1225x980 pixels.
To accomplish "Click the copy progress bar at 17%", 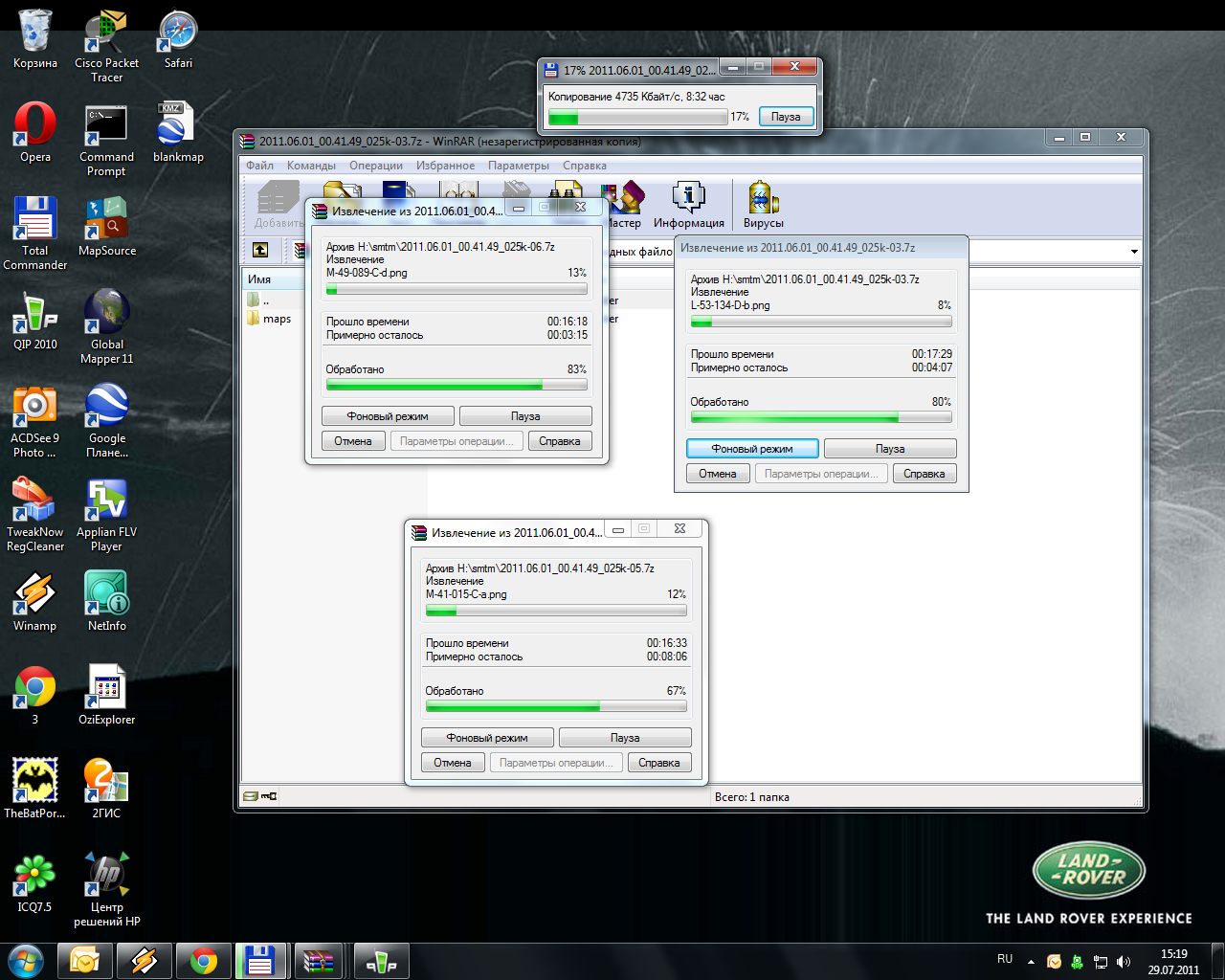I will [x=637, y=118].
